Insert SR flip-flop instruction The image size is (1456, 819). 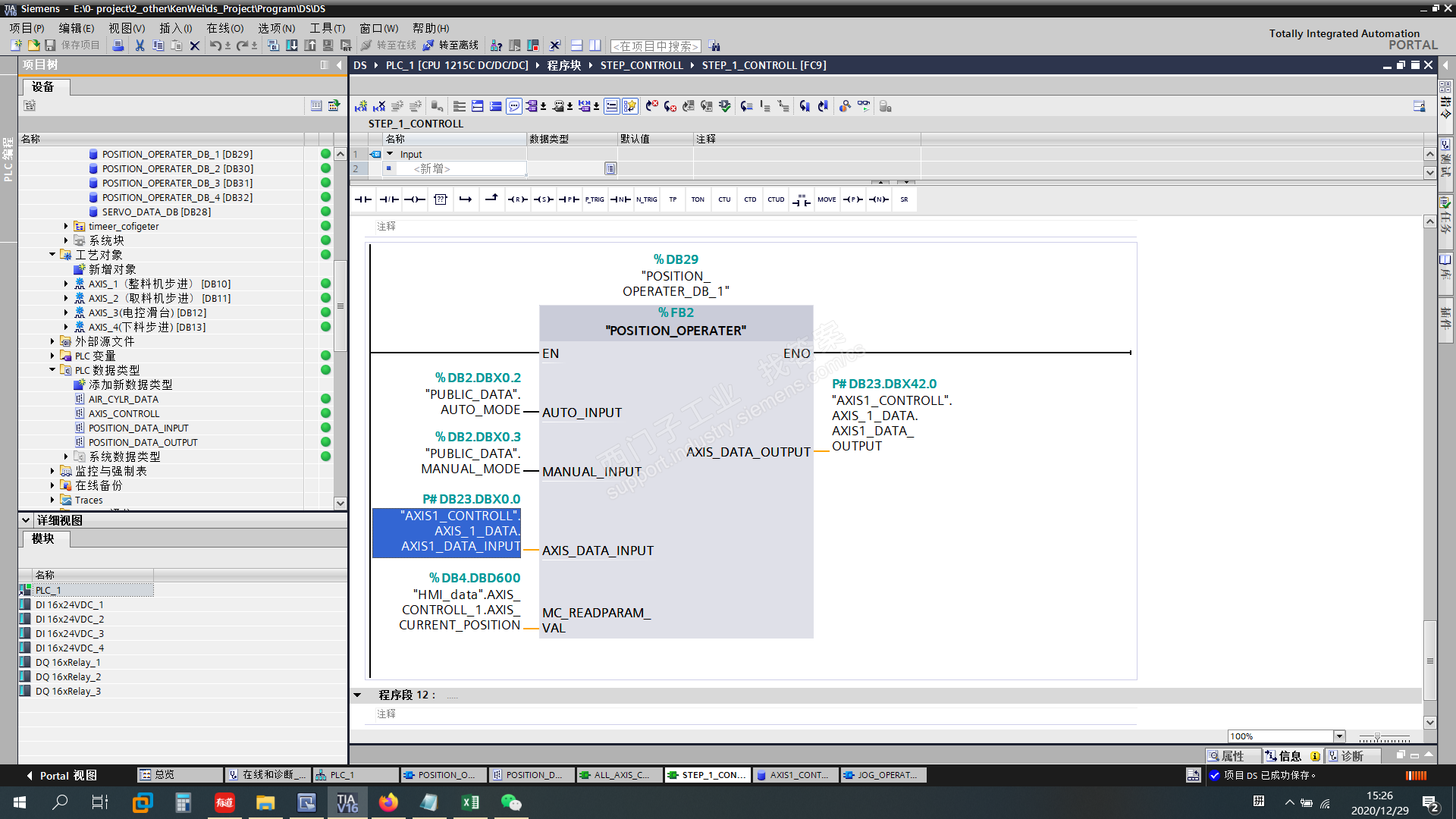point(904,199)
